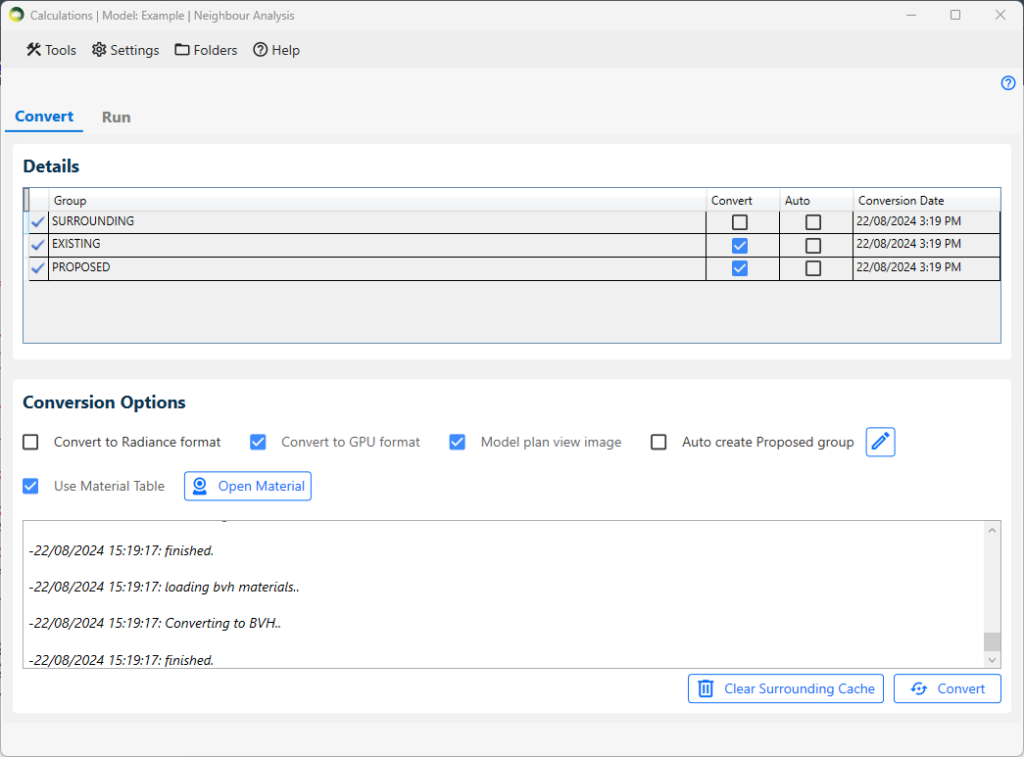Click the blue checkmark icon beside PROPOSED row
Viewport: 1024px width, 757px height.
(x=38, y=268)
